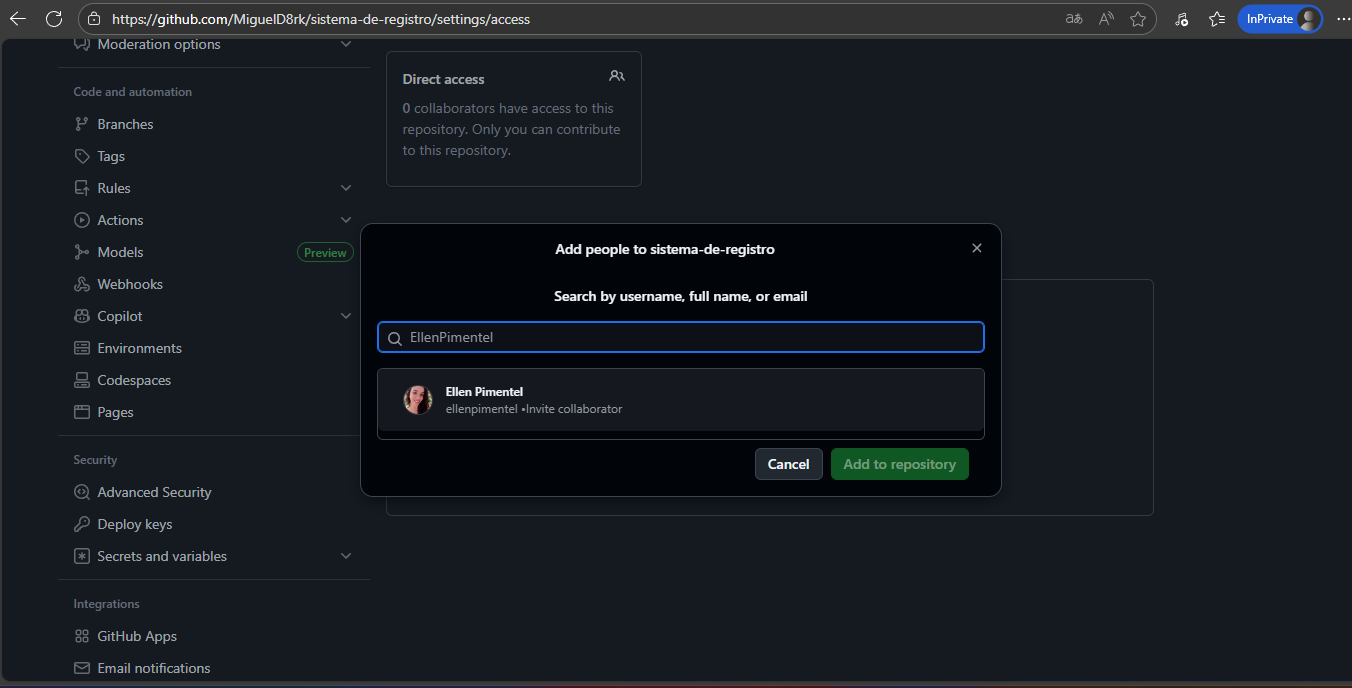Click the InPrivate profile button
The height and width of the screenshot is (688, 1352).
[x=1280, y=19]
